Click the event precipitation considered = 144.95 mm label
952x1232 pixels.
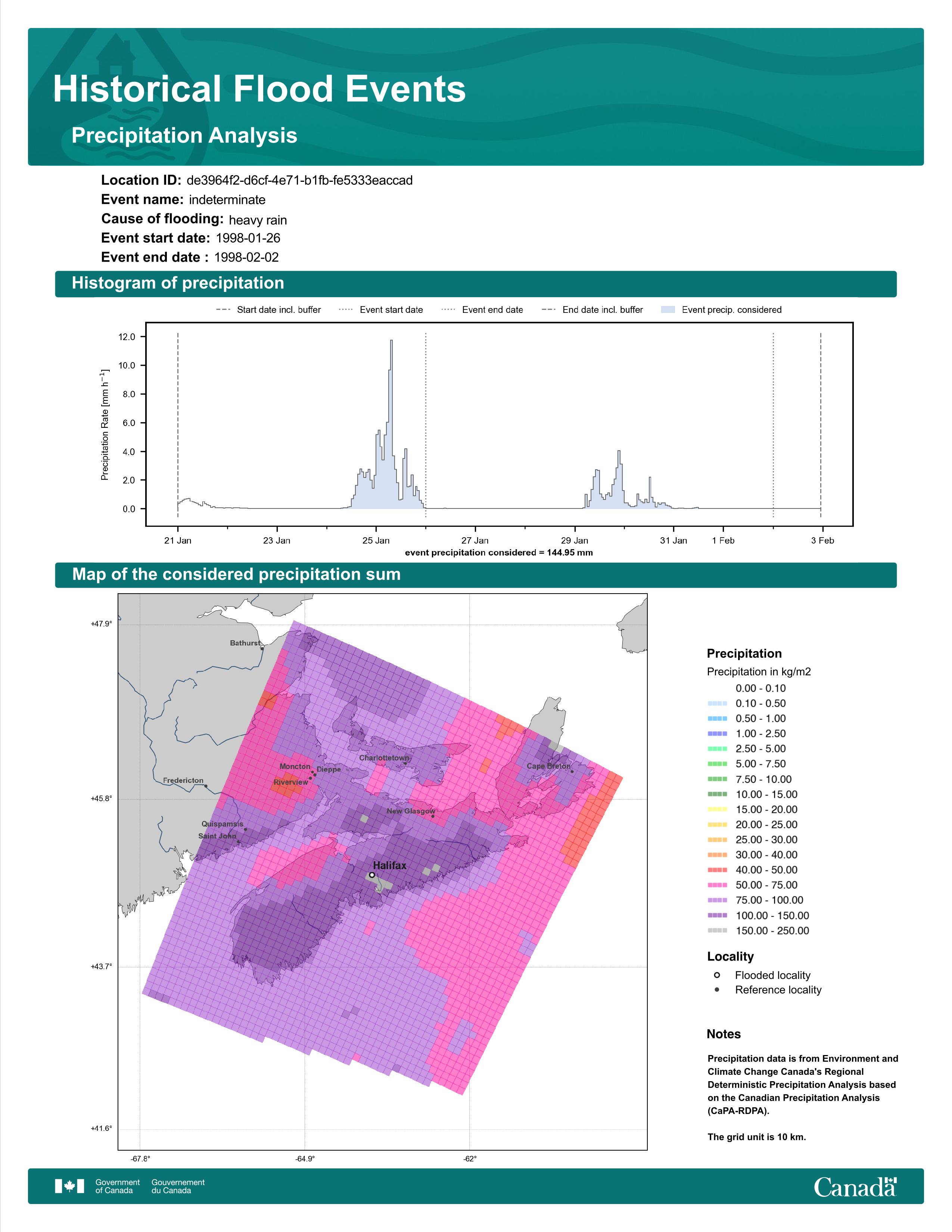498,552
